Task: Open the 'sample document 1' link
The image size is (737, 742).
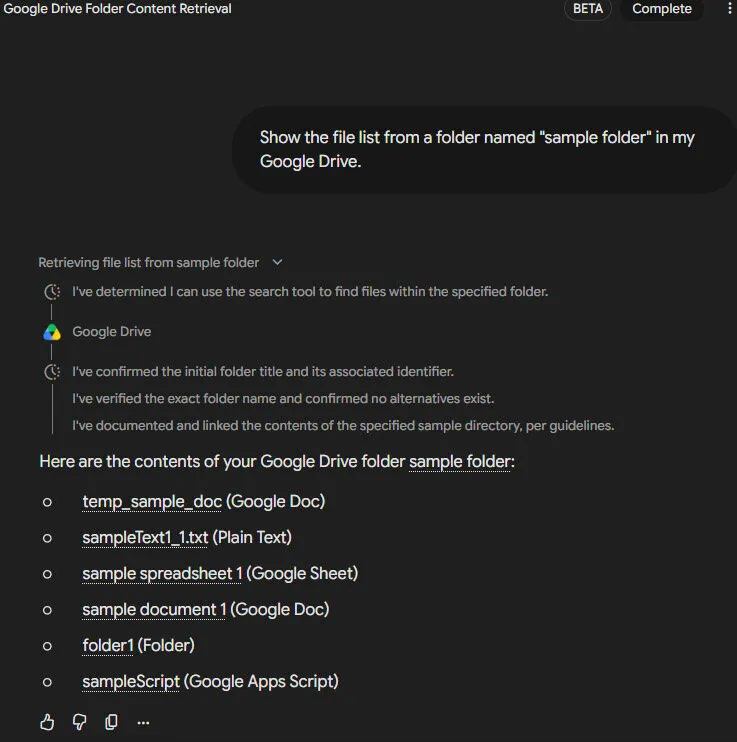Action: click(x=154, y=610)
